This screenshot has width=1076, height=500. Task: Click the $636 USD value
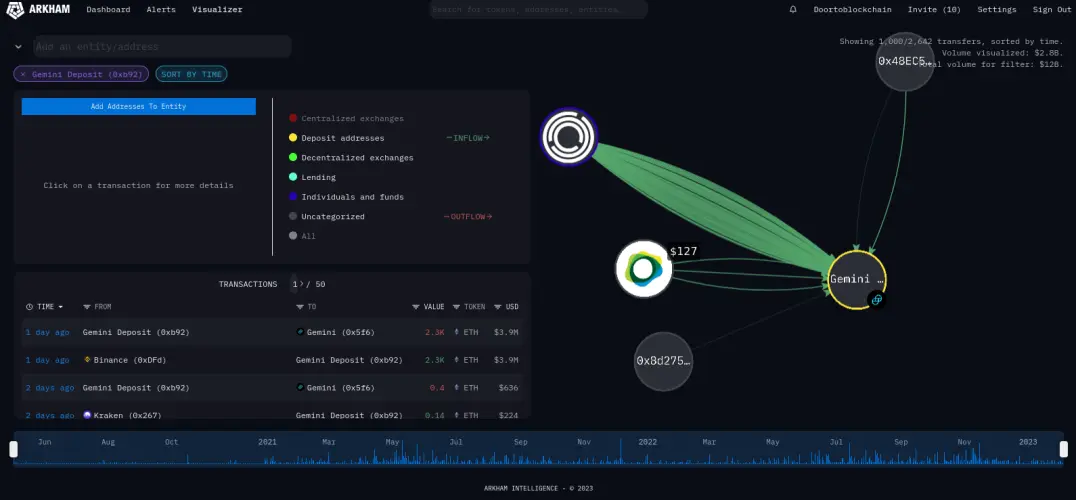[x=508, y=388]
